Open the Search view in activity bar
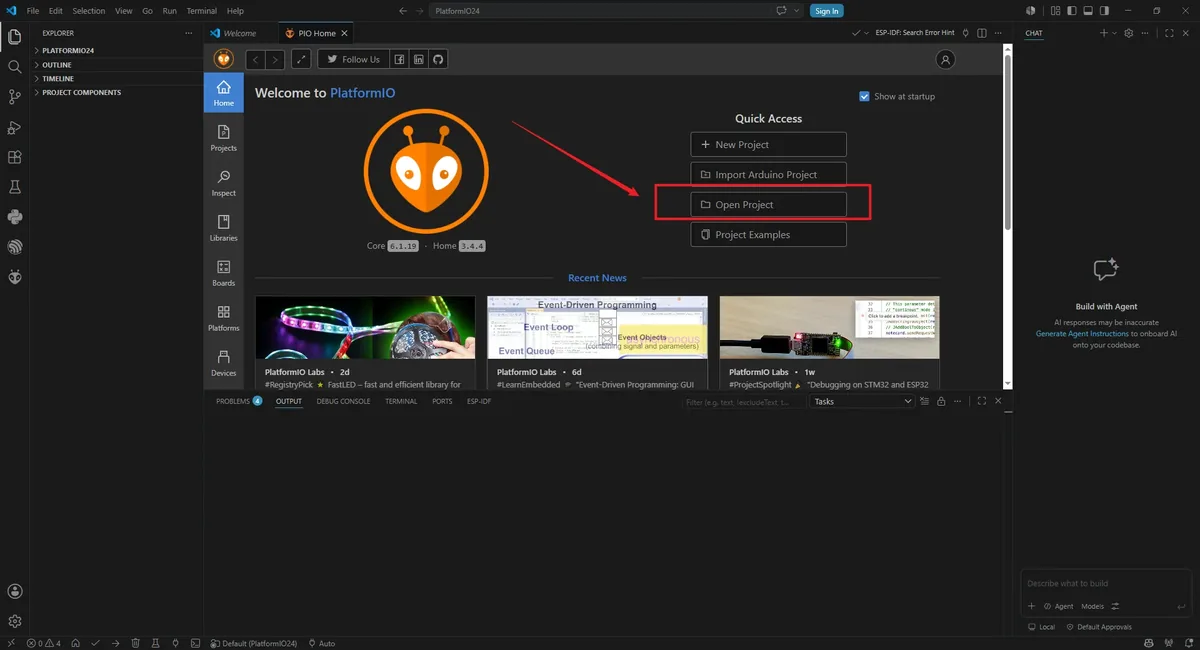This screenshot has width=1200, height=650. coord(14,66)
